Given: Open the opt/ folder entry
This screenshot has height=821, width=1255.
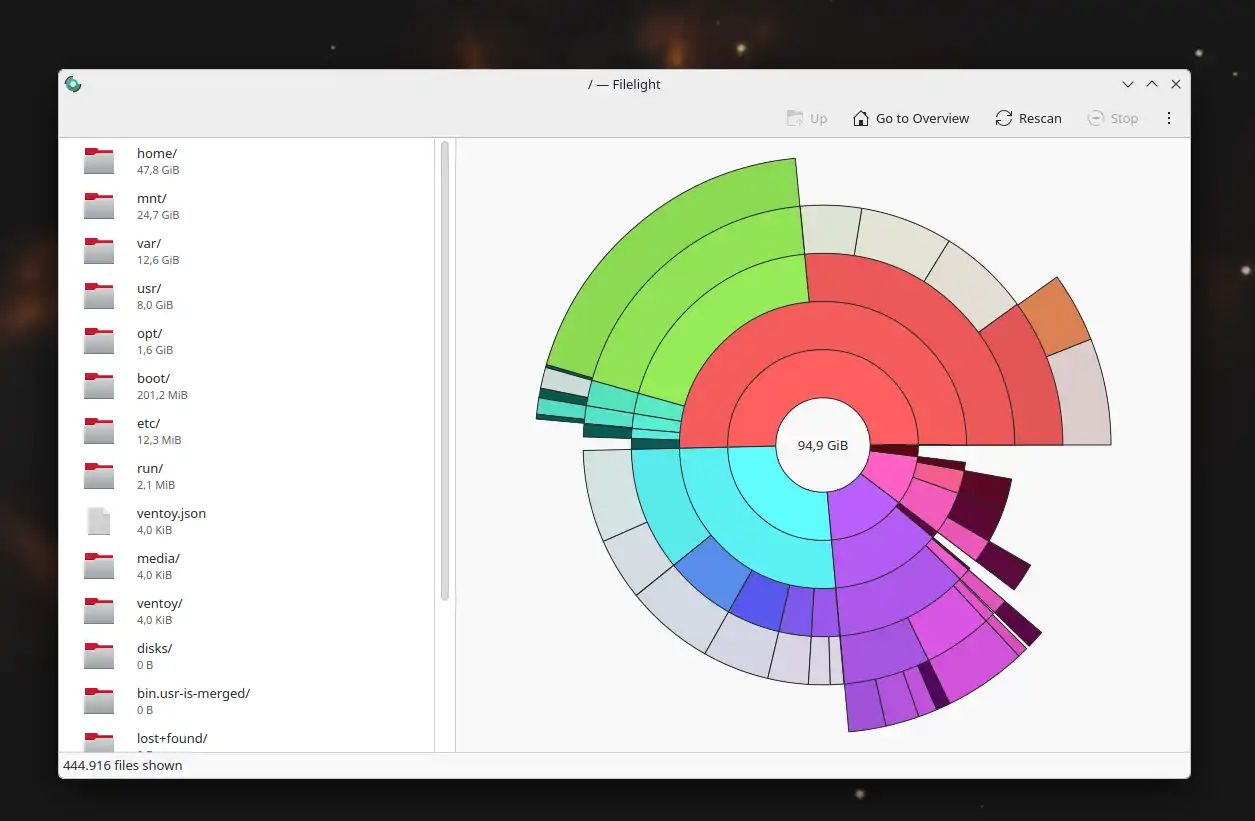Looking at the screenshot, I should 150,341.
